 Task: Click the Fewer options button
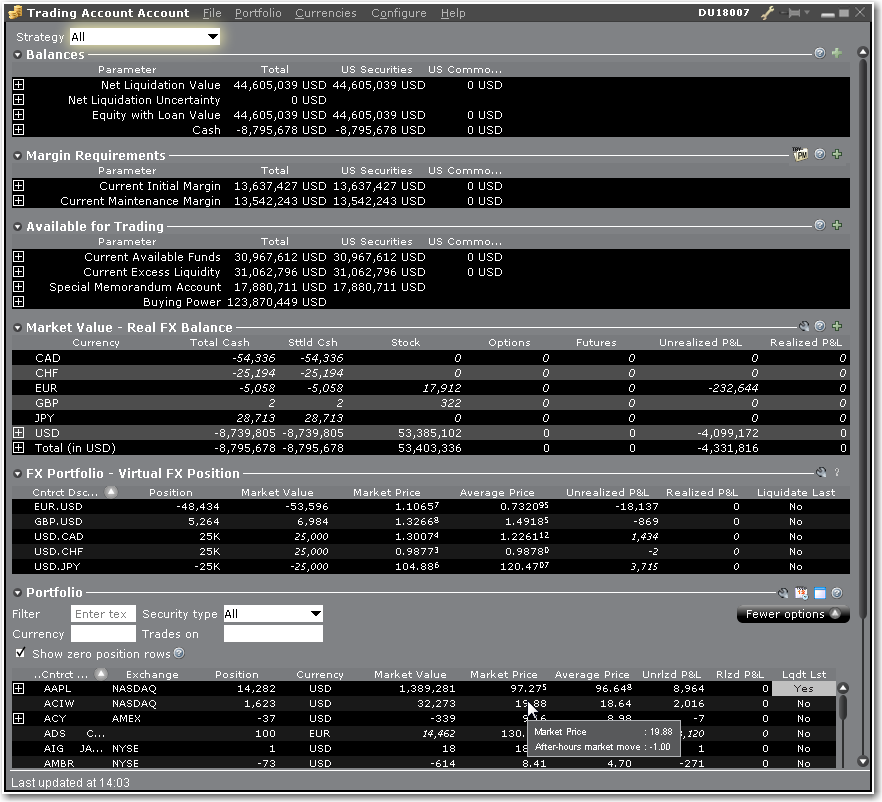click(793, 614)
